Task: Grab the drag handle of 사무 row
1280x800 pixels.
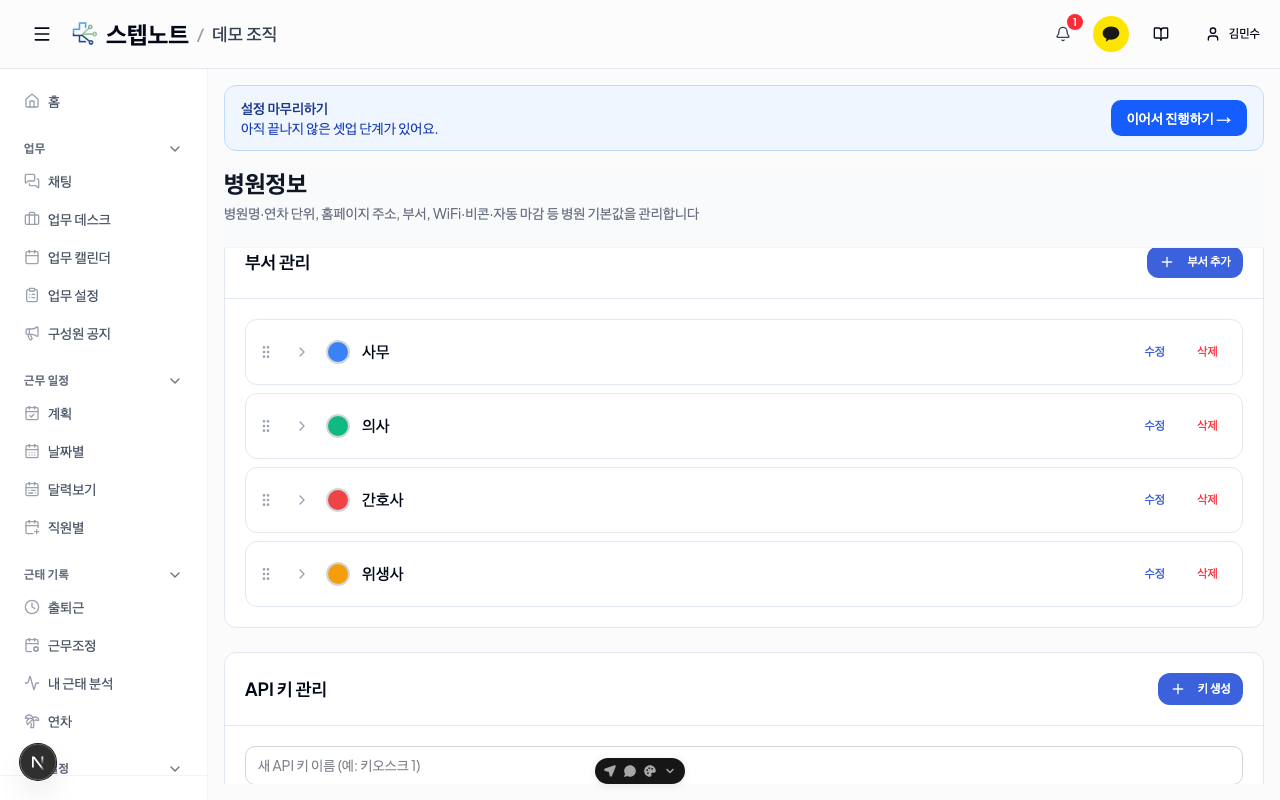Action: point(266,352)
